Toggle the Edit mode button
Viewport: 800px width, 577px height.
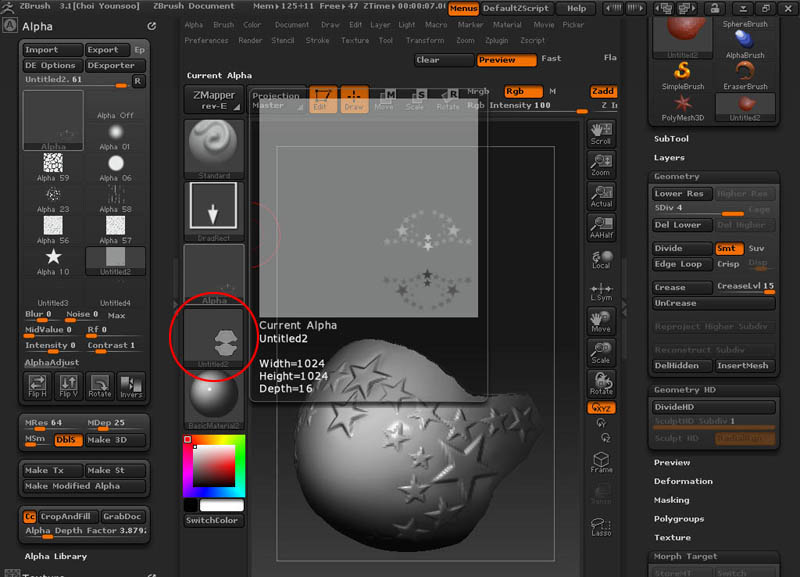(x=323, y=98)
